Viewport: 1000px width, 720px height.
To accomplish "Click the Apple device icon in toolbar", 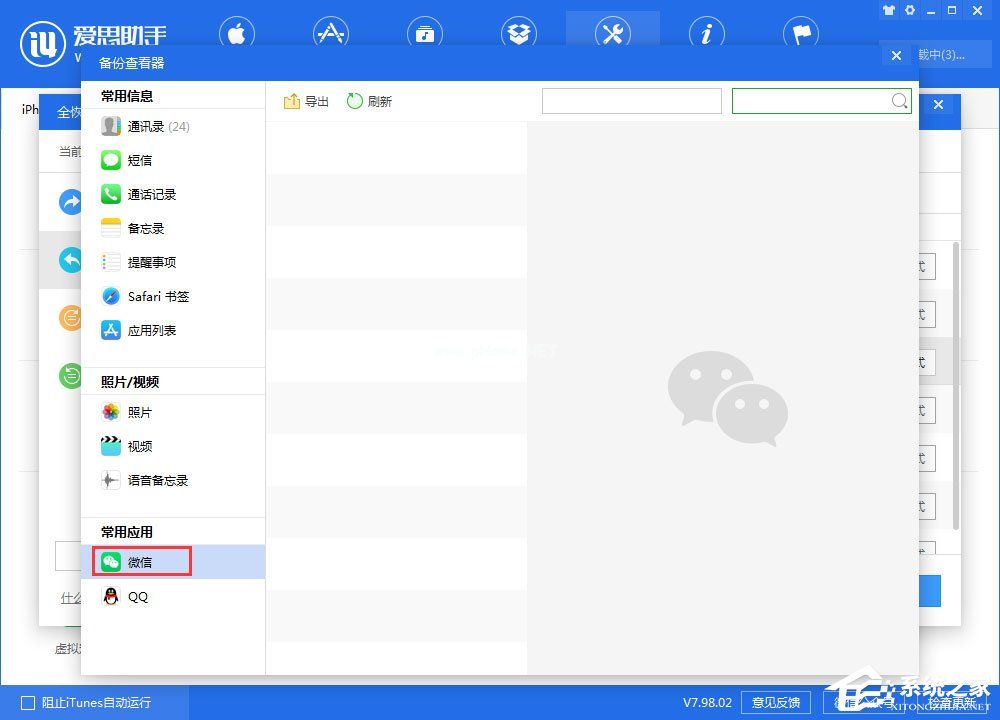I will [237, 33].
